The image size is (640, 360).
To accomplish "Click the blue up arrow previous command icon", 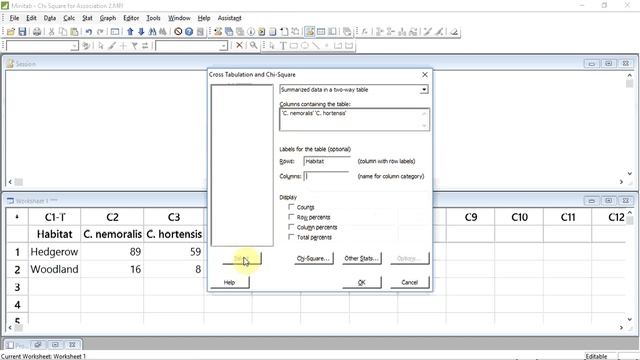I will click(130, 32).
